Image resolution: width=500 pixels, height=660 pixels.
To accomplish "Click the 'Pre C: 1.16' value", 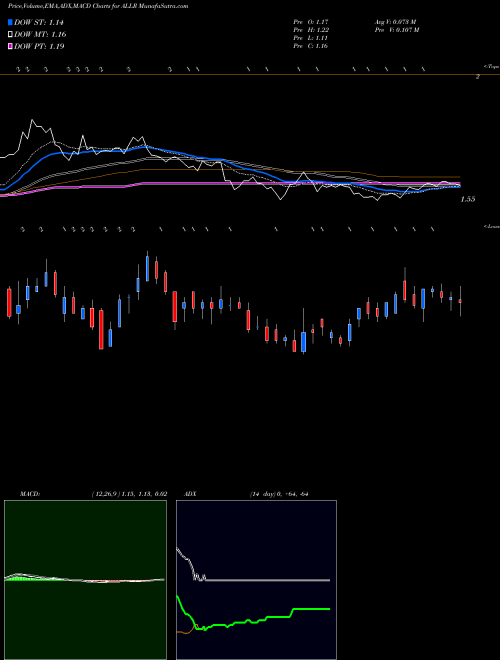I will pyautogui.click(x=311, y=46).
